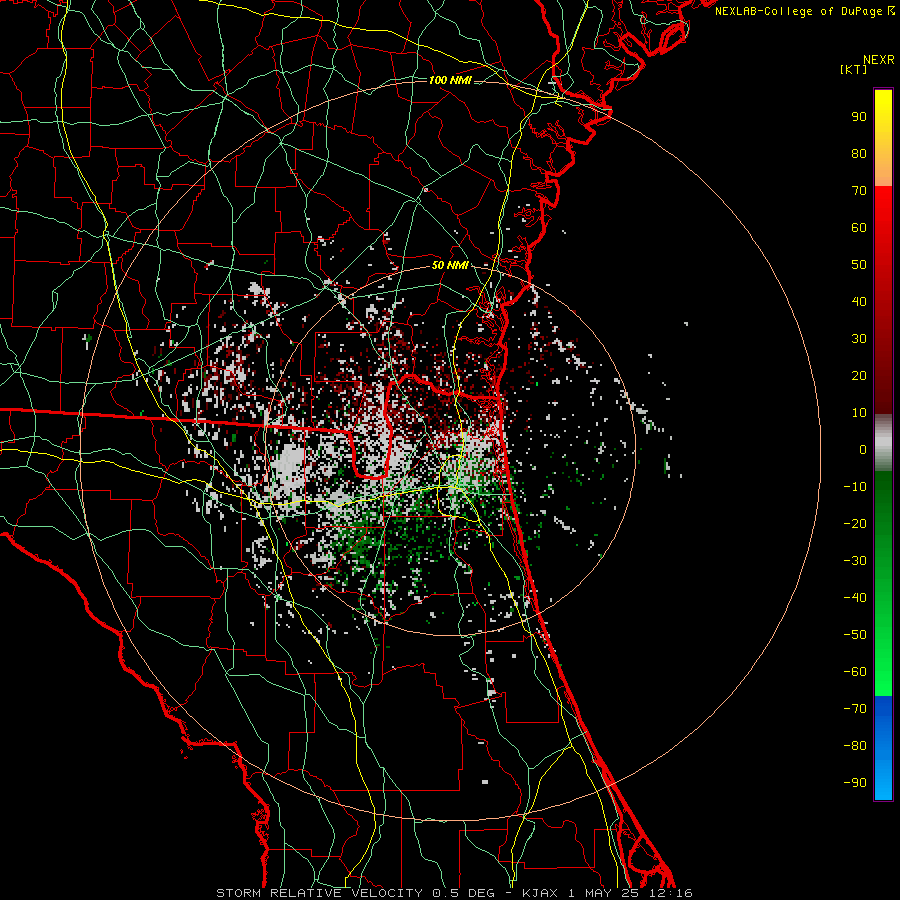900x900 pixels.
Task: Click the positive 60 scale value
Action: 859,227
